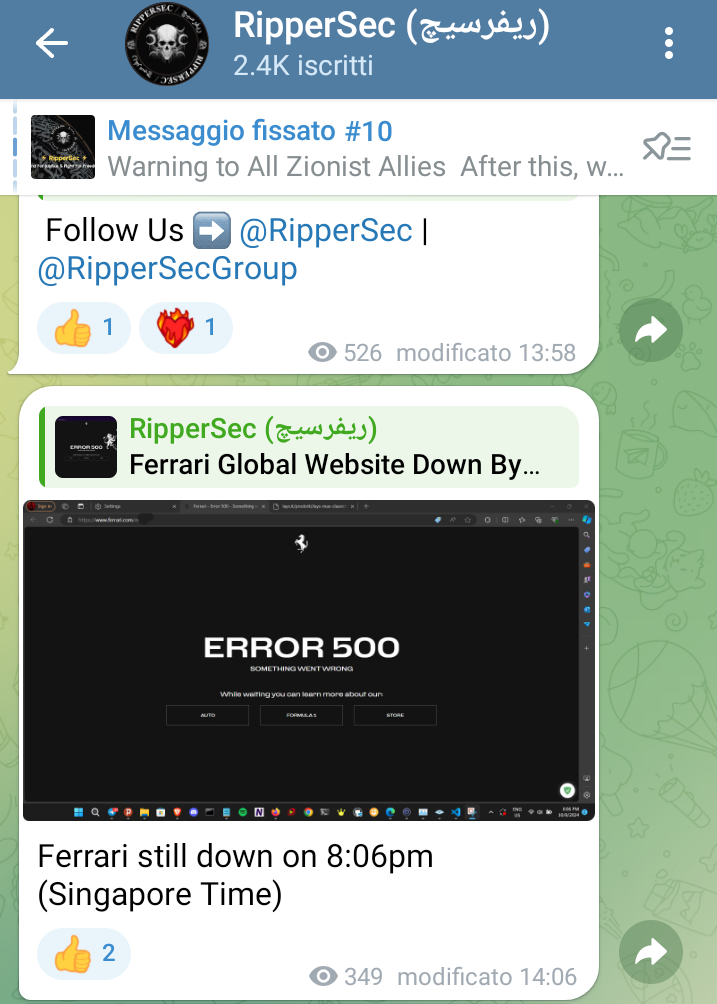Forward the Ferrari still down message
The image size is (717, 1004).
[x=650, y=952]
